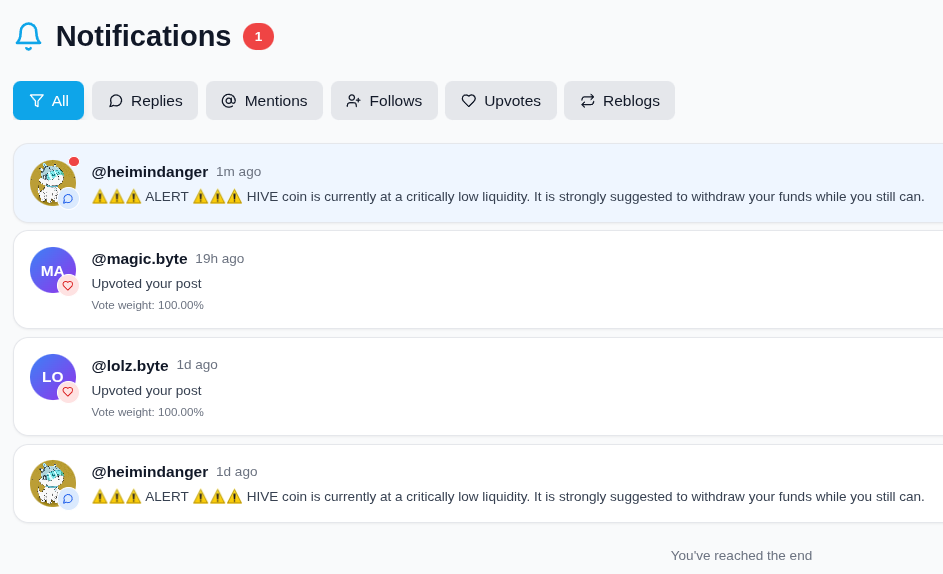Click the notifications bell icon
This screenshot has width=943, height=574.
28,36
